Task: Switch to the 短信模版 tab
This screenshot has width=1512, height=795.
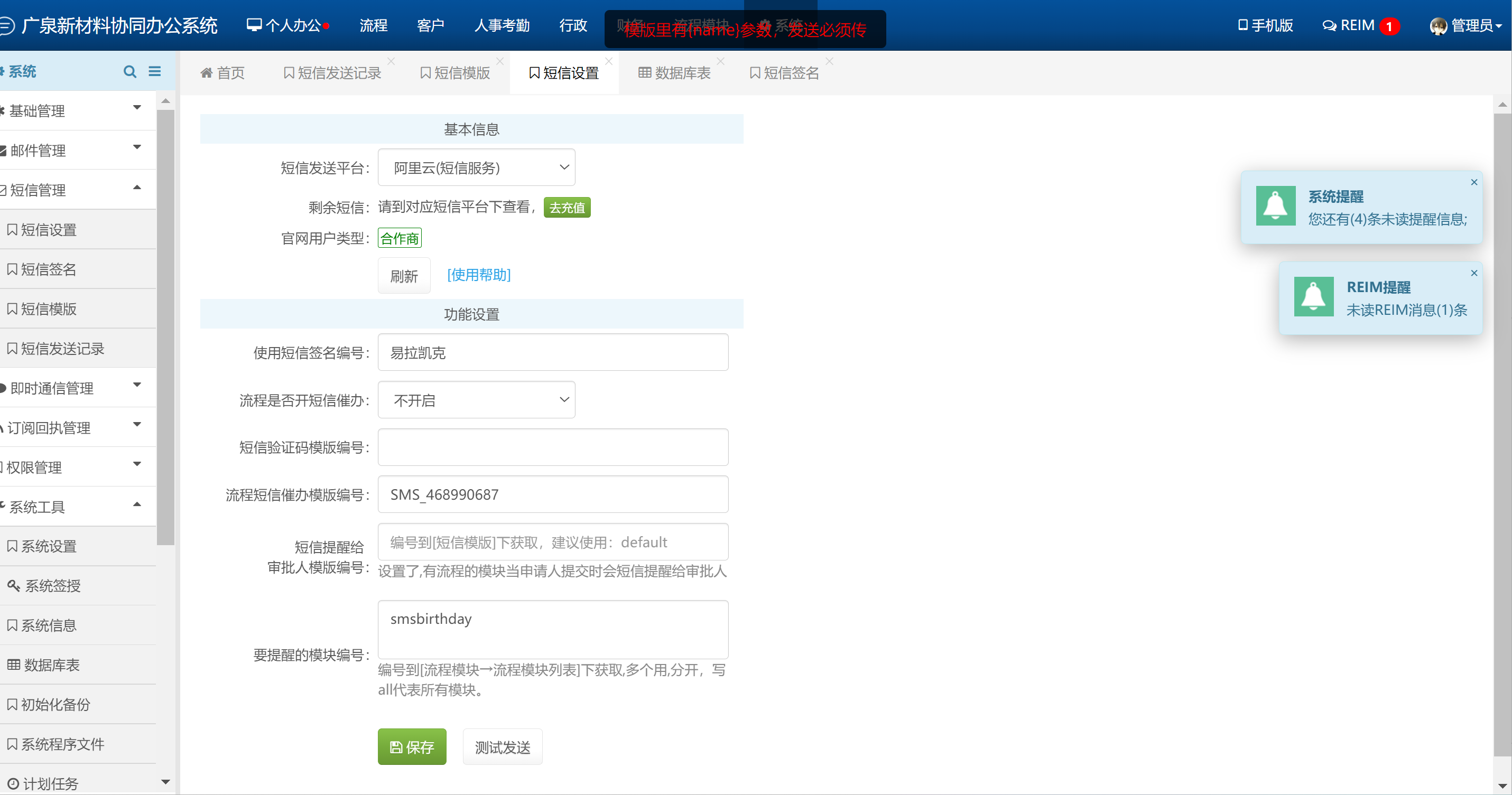Action: coord(456,73)
